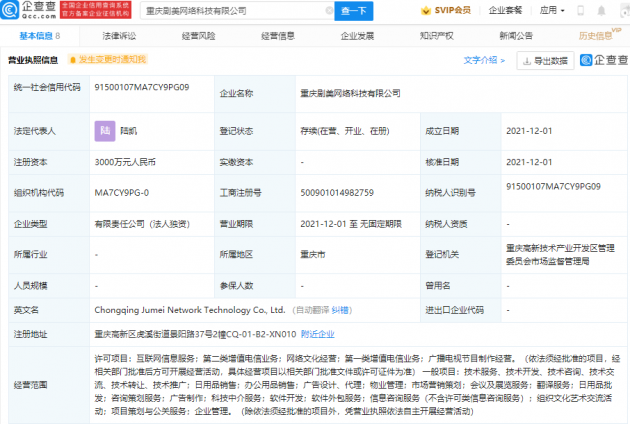Select the 进出口企业代码 label
Viewport: 630px width, 424px height.
[x=454, y=310]
